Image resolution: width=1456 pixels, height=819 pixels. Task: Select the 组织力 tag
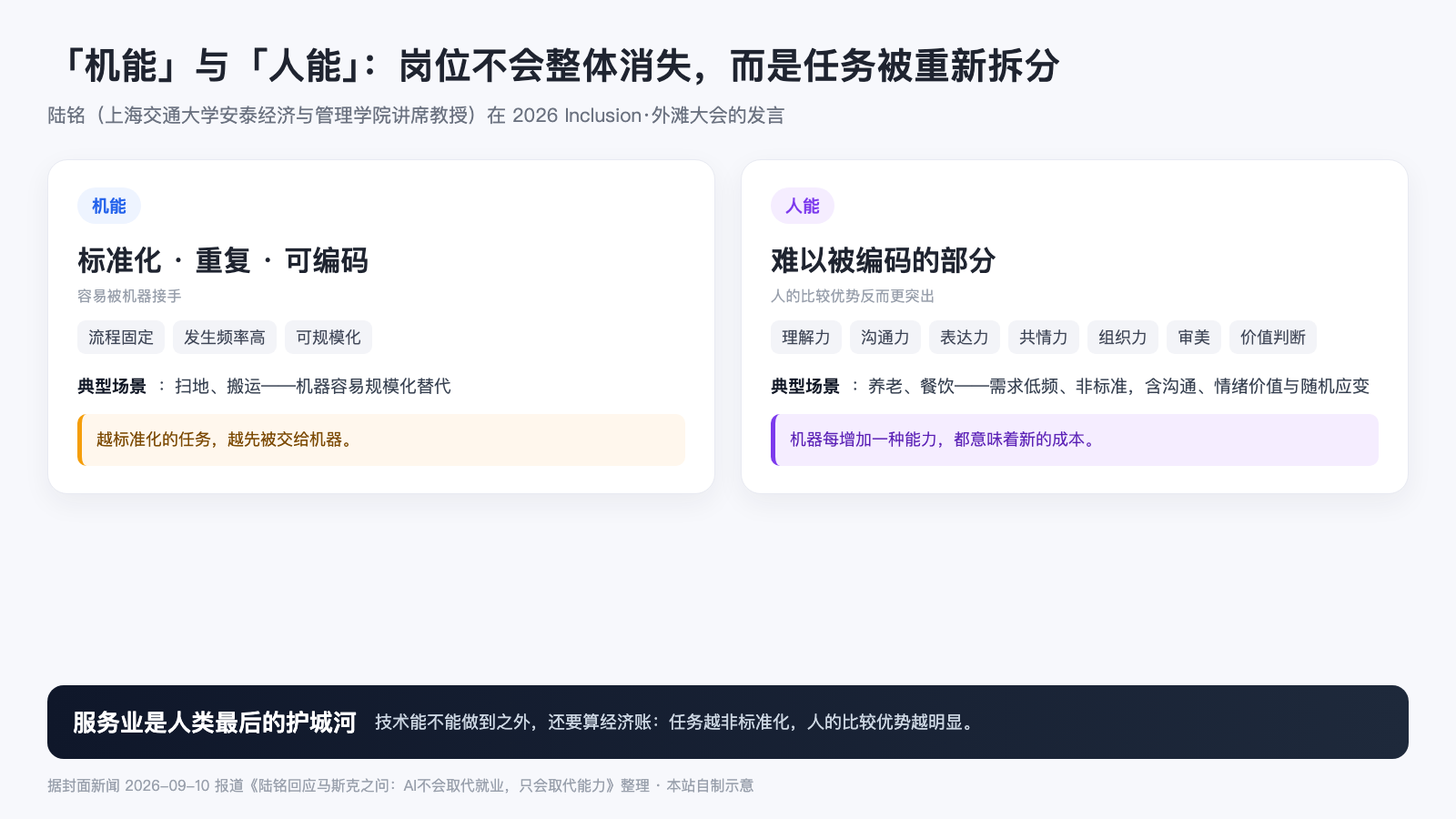point(1123,338)
